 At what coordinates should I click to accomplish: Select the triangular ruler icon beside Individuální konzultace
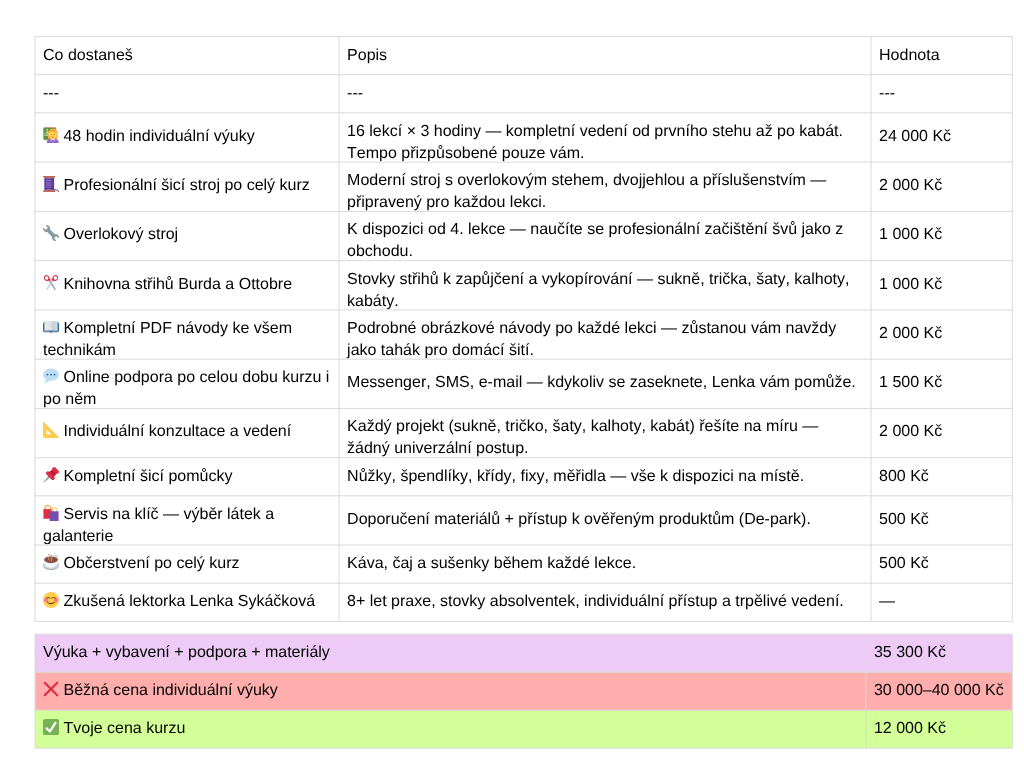[x=51, y=431]
